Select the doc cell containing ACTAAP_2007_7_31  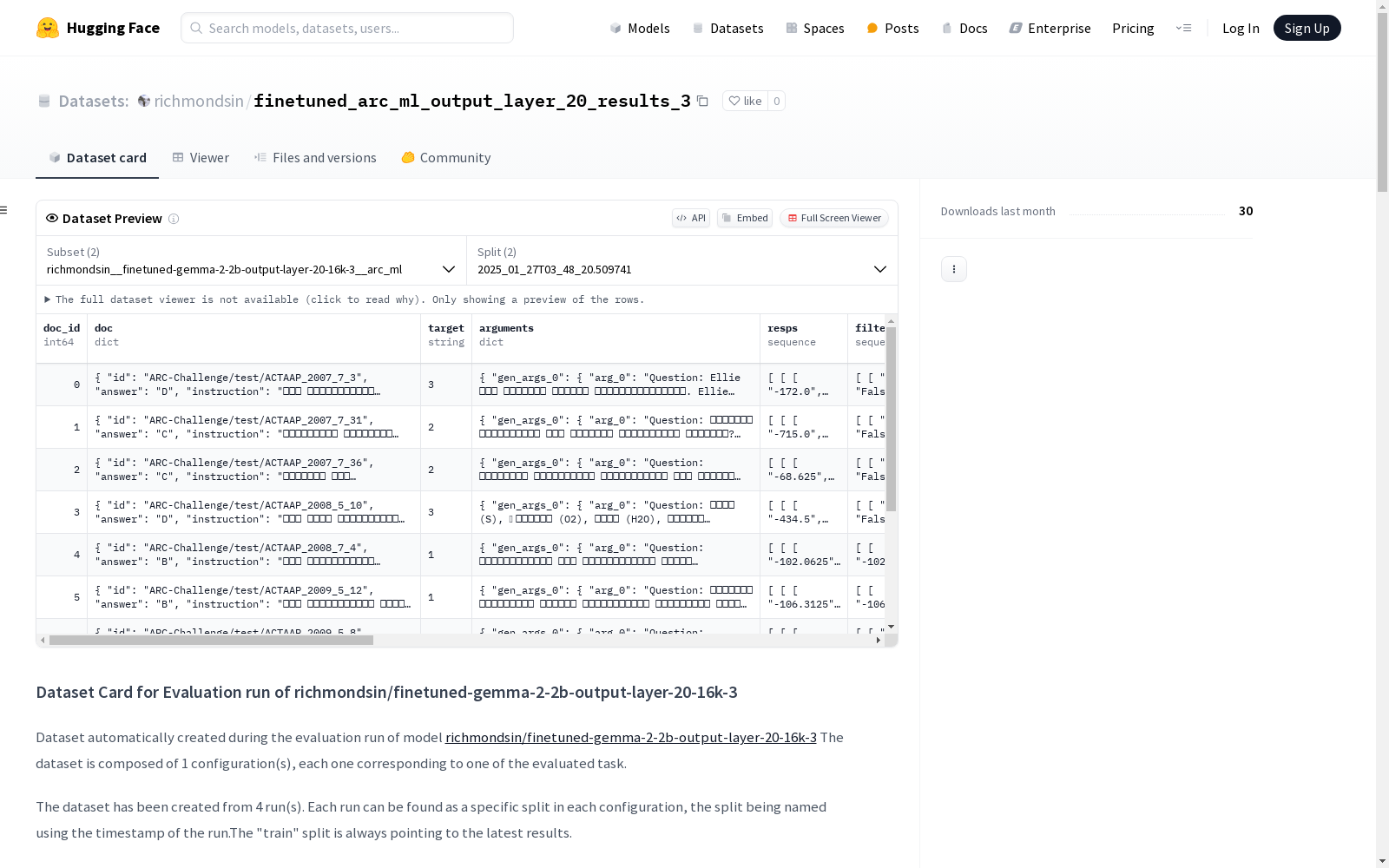(254, 427)
